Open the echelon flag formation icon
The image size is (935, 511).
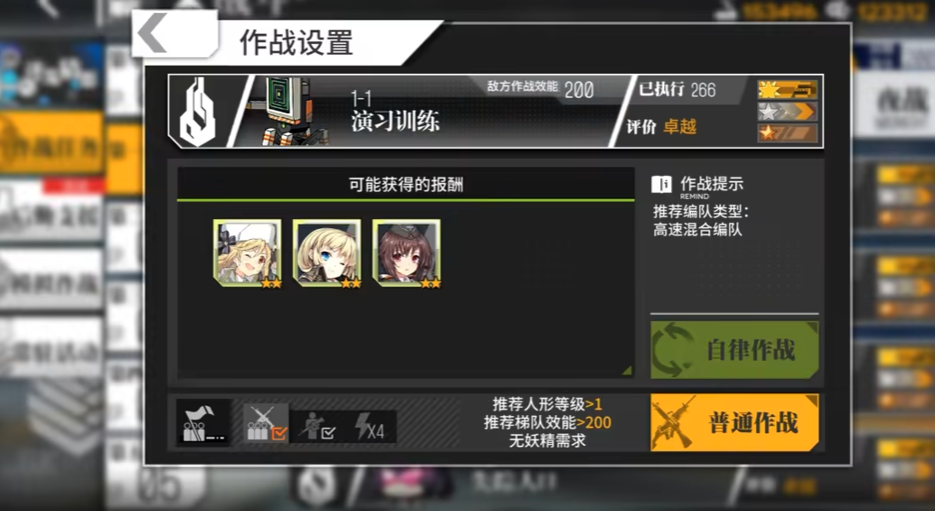click(203, 423)
